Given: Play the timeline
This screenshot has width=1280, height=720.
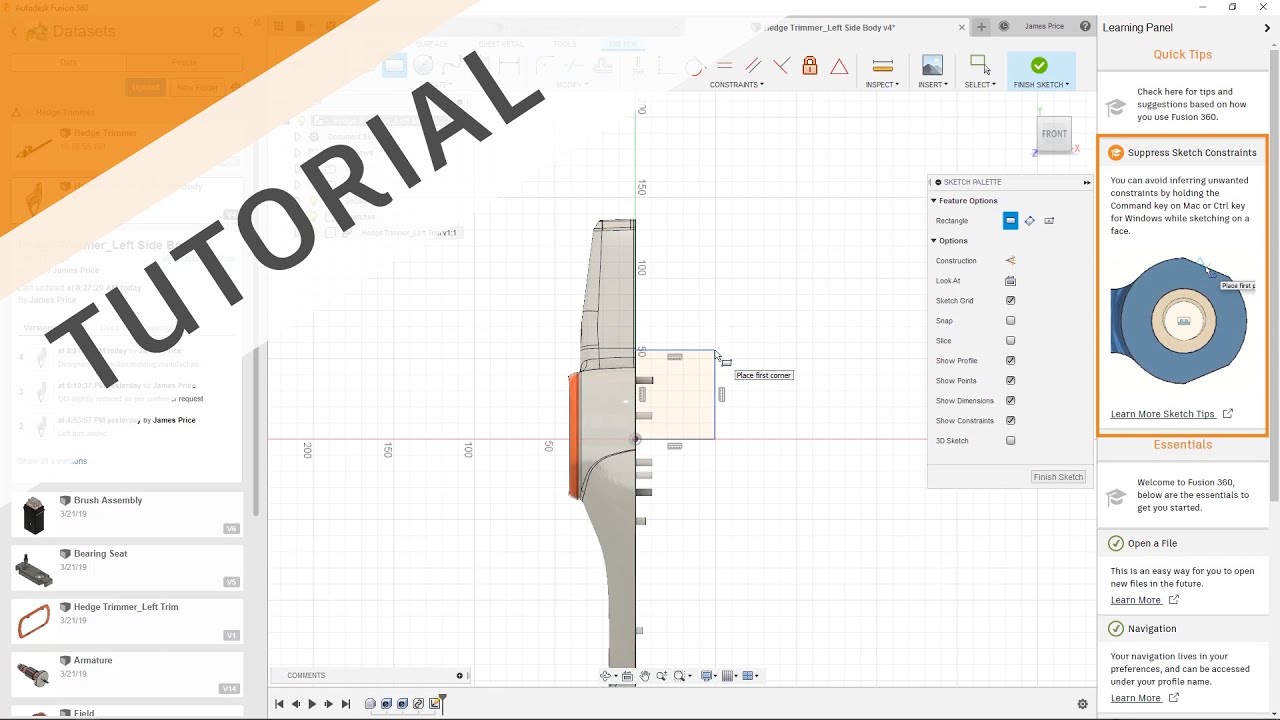Looking at the screenshot, I should [x=312, y=704].
